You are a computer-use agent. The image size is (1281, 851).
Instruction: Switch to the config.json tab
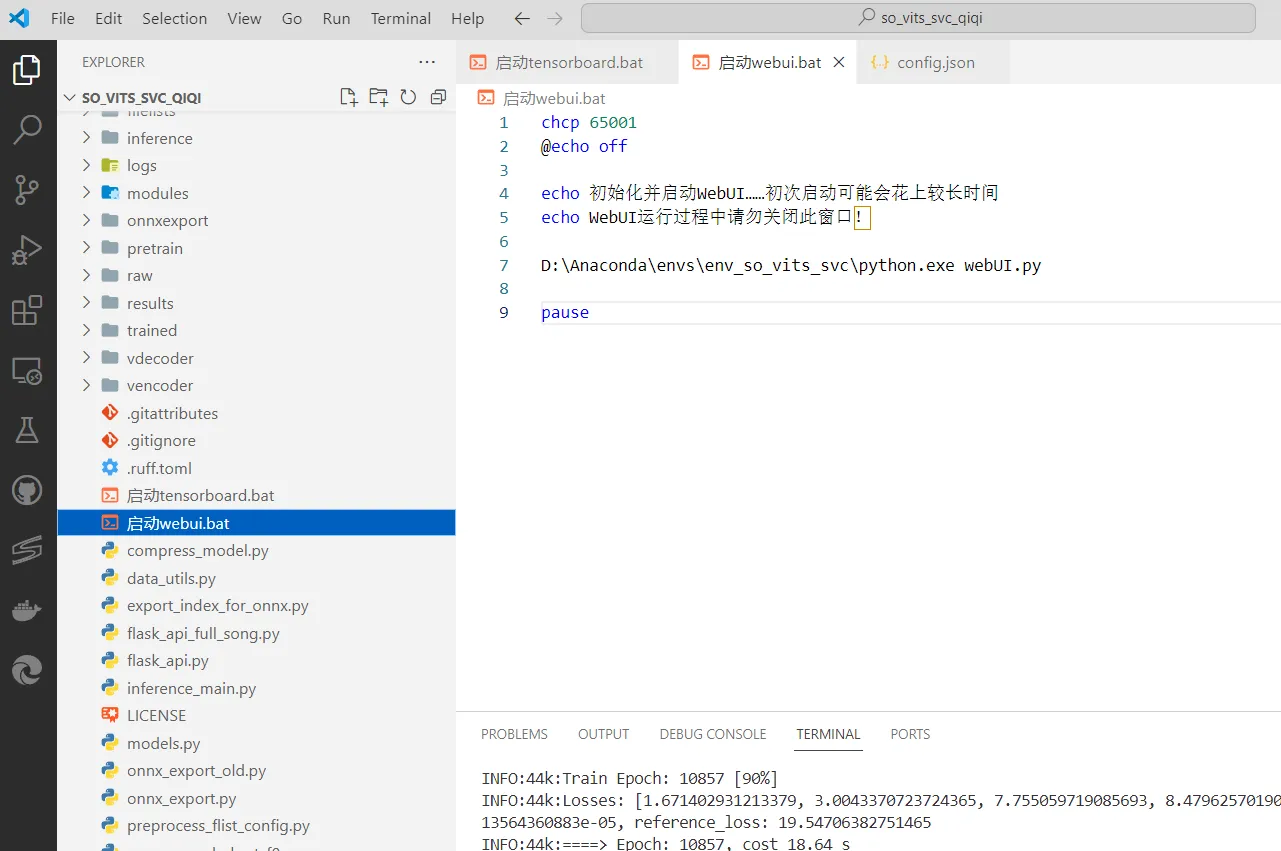click(935, 62)
